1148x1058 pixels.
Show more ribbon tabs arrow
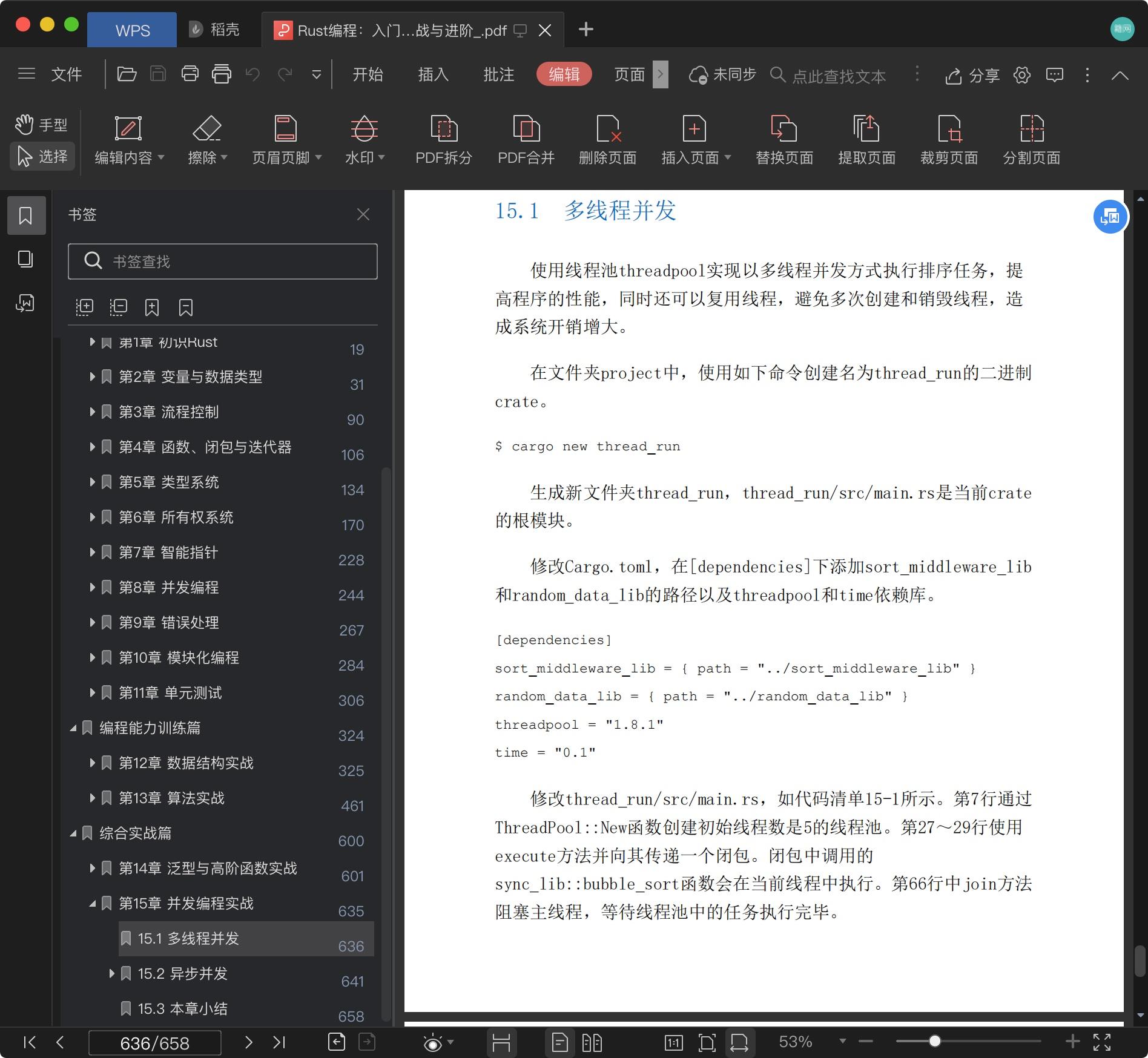[661, 74]
